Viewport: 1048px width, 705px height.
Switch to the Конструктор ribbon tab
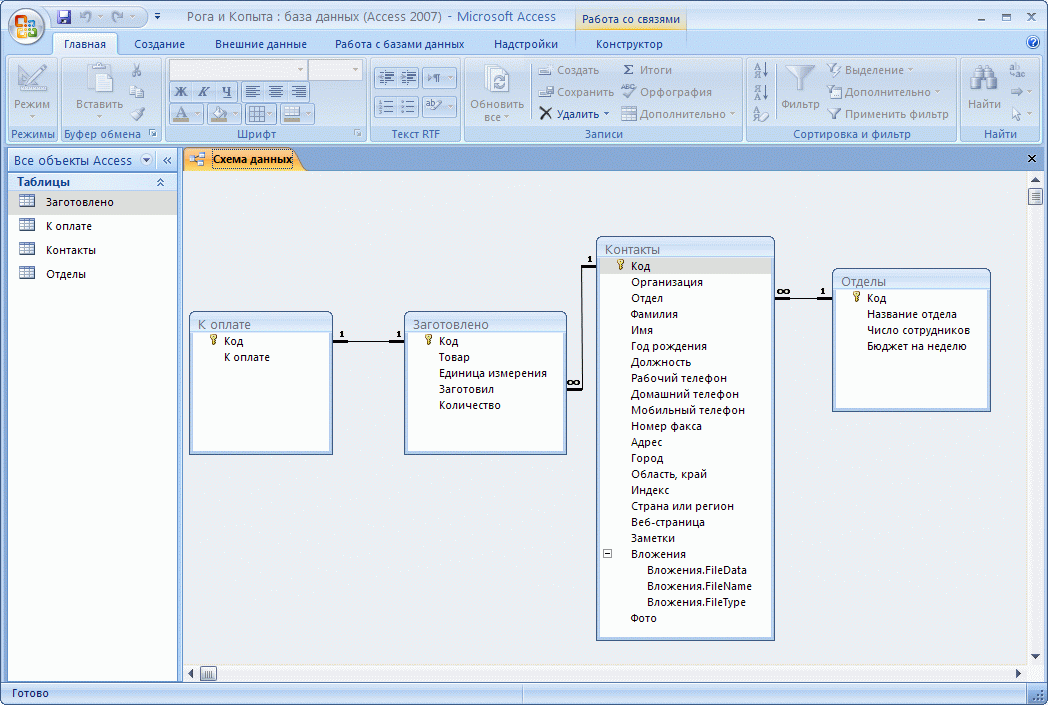(x=628, y=44)
